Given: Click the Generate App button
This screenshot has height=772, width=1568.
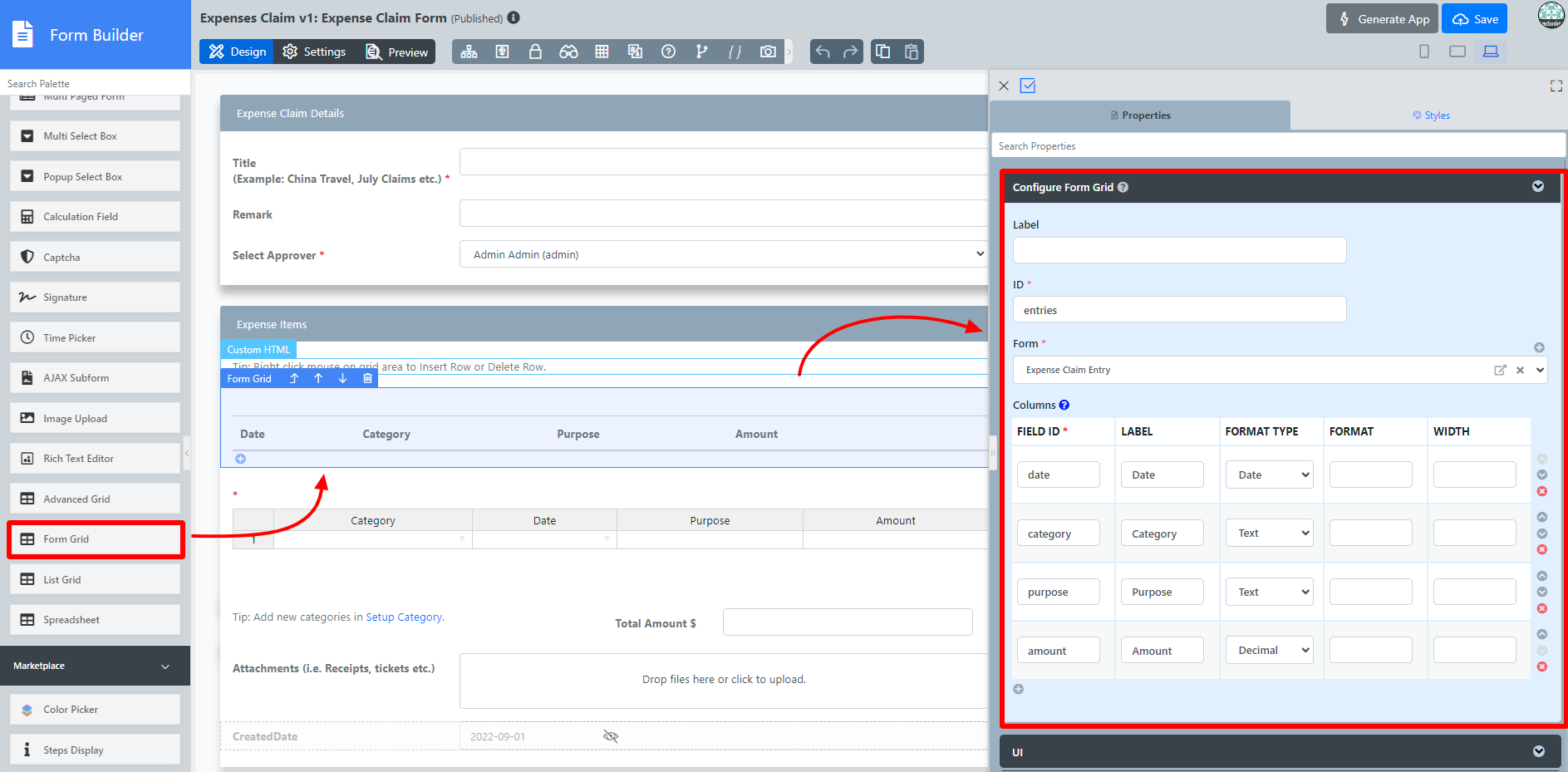Looking at the screenshot, I should point(1383,19).
